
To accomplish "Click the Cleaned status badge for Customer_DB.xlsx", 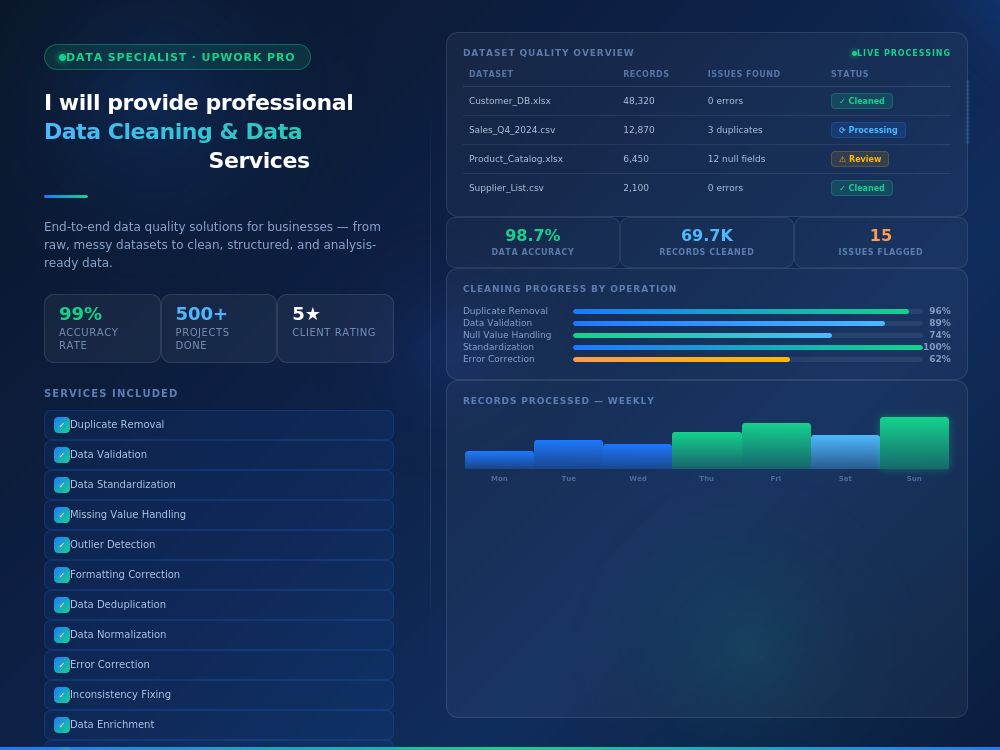I will click(862, 101).
